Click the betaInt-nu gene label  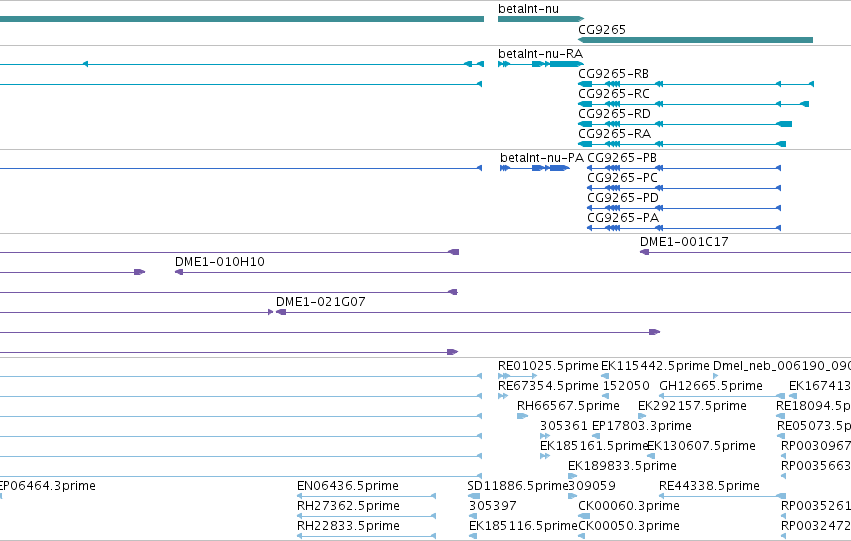pyautogui.click(x=528, y=9)
